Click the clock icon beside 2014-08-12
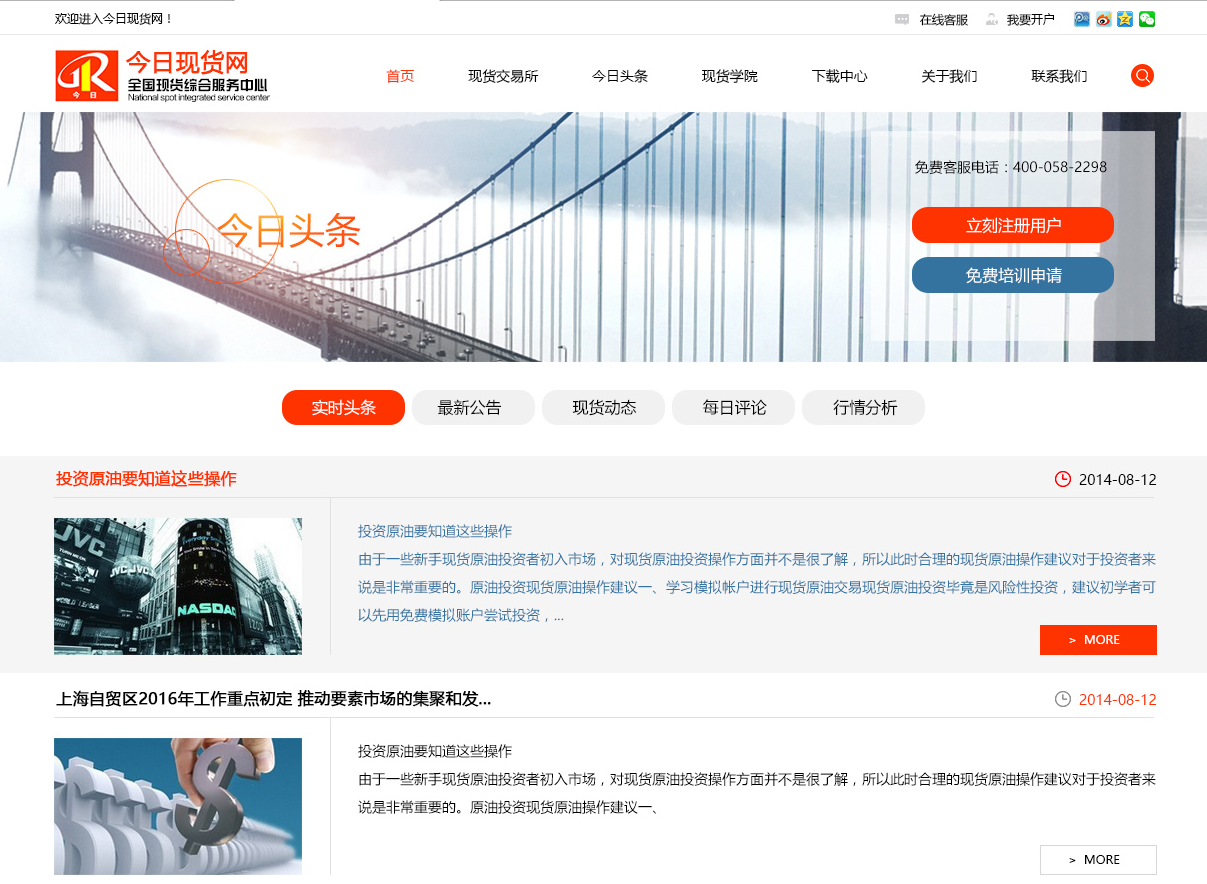The height and width of the screenshot is (884, 1207). (1062, 479)
